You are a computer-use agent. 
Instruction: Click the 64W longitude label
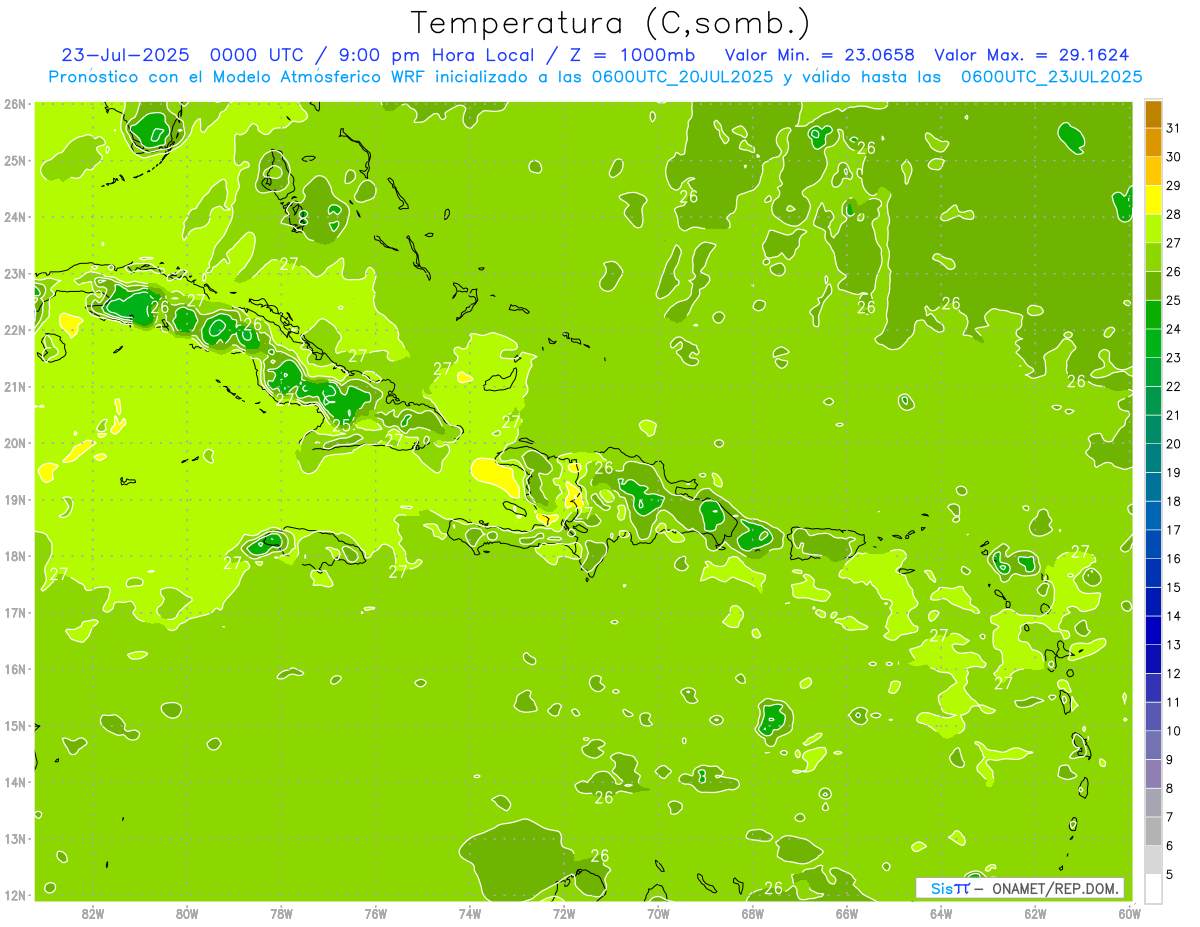(x=941, y=913)
